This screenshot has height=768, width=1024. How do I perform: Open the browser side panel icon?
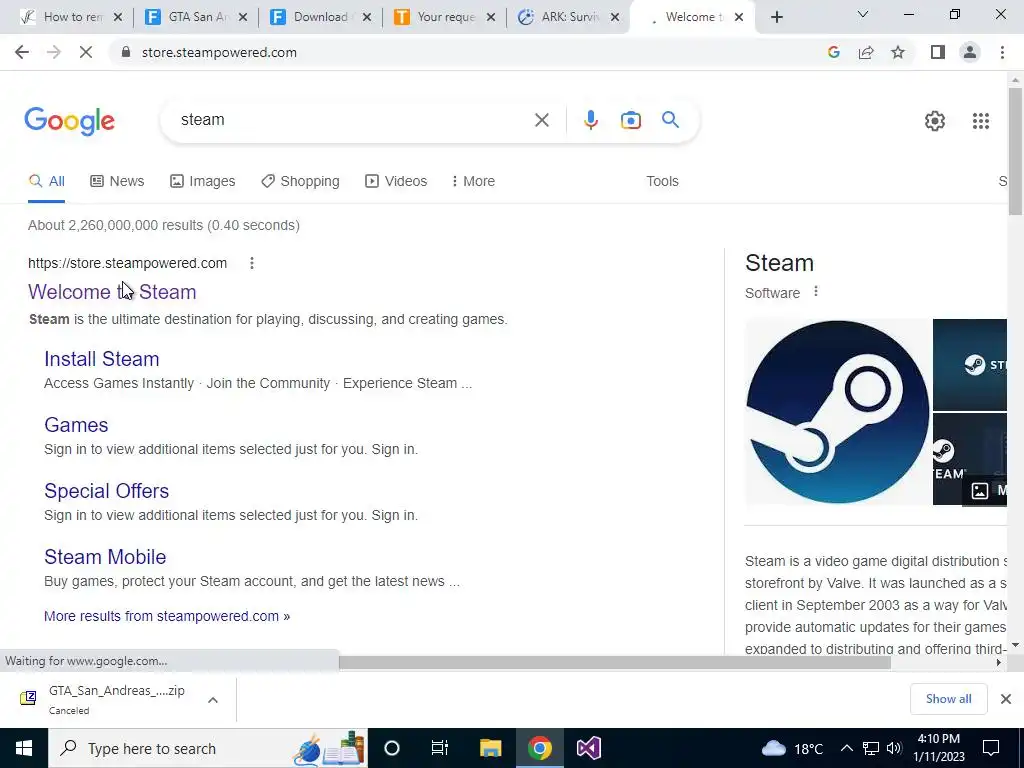[938, 52]
